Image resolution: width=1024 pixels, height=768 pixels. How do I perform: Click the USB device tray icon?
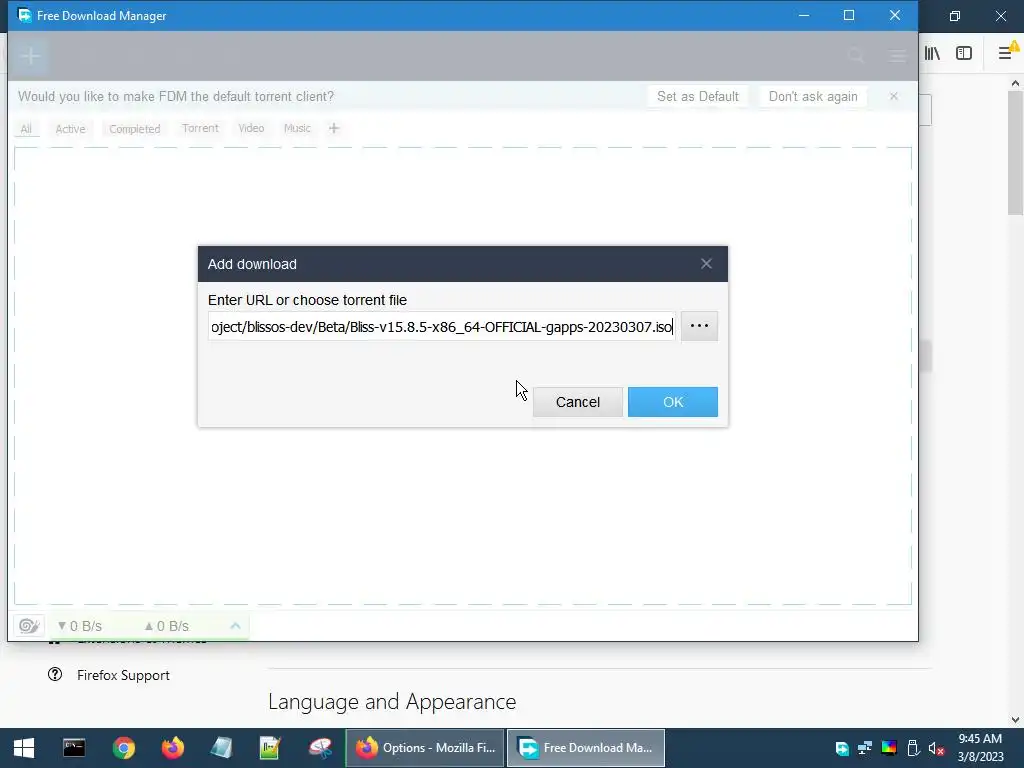913,748
